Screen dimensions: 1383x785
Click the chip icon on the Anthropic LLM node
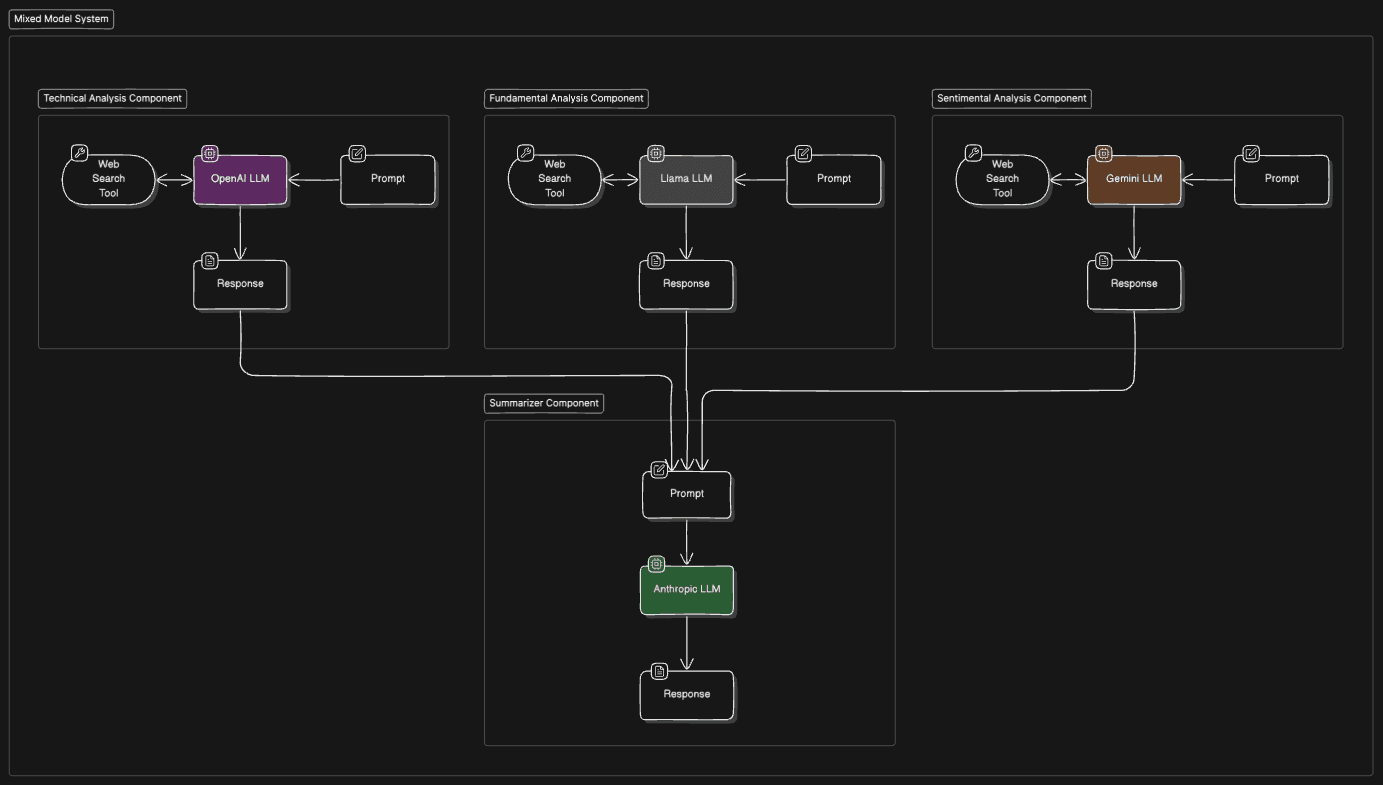click(657, 564)
